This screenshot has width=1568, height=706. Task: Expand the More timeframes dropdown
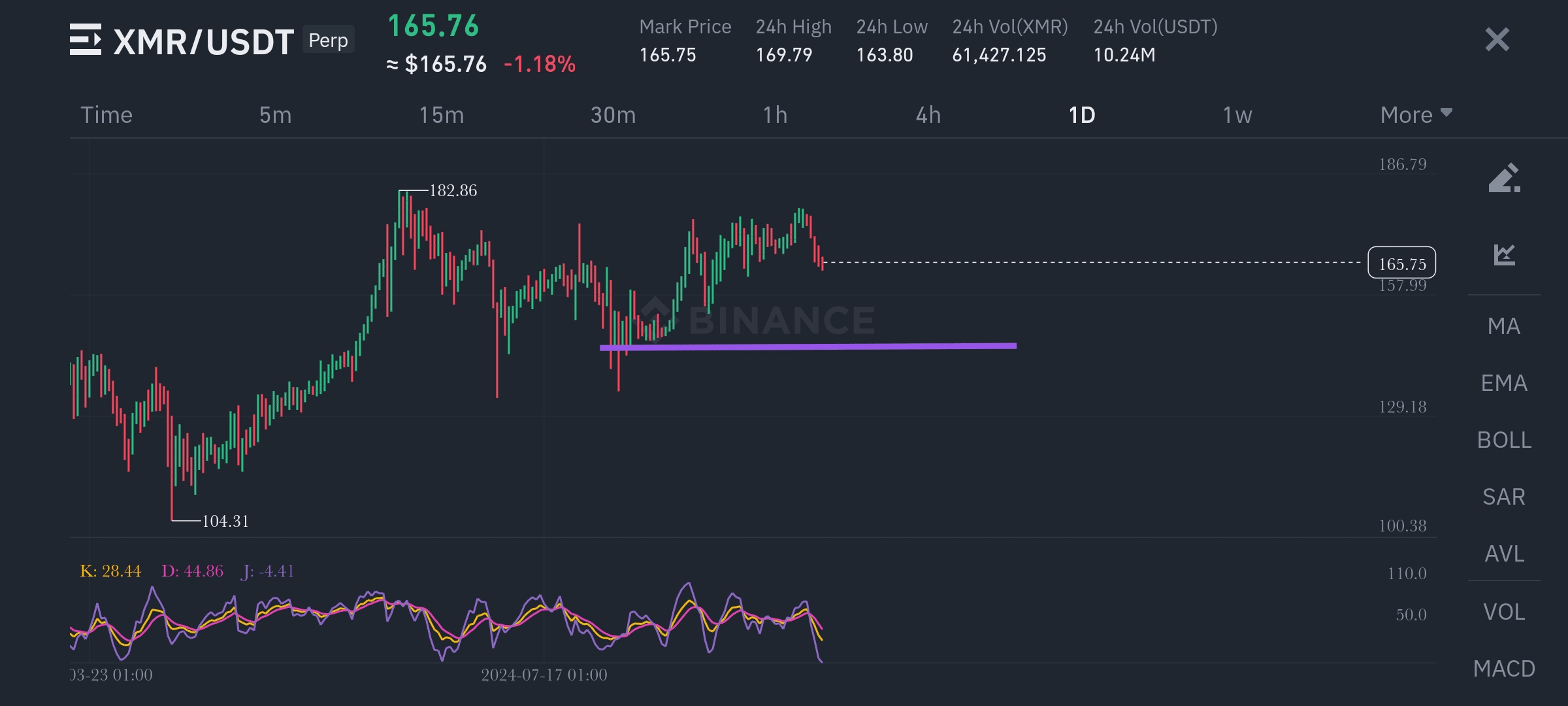(x=1415, y=115)
